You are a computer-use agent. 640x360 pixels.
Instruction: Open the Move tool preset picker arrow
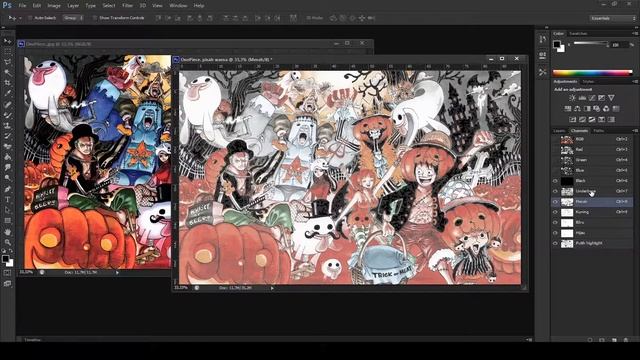20,18
